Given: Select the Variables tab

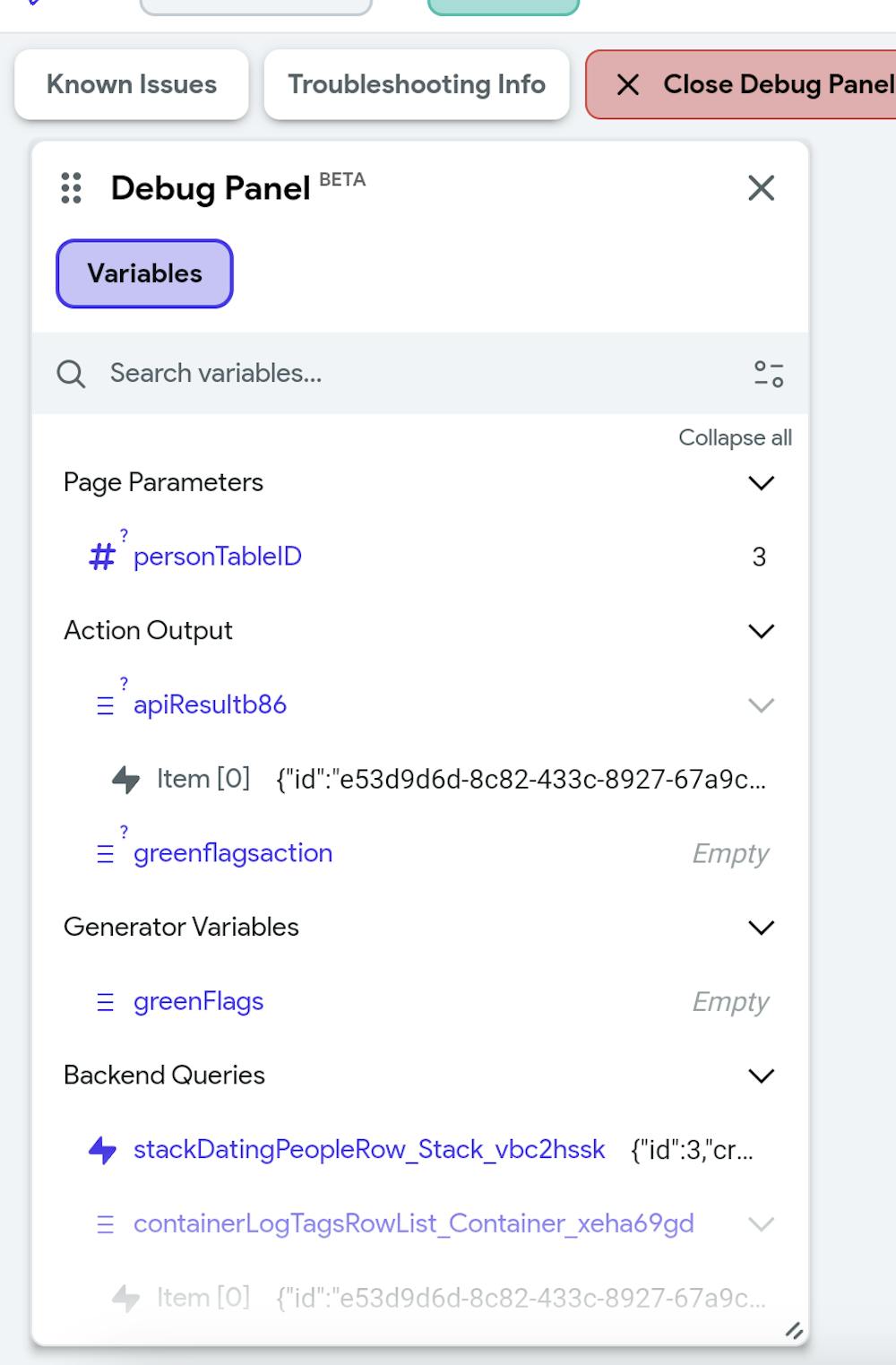Looking at the screenshot, I should click(x=144, y=273).
